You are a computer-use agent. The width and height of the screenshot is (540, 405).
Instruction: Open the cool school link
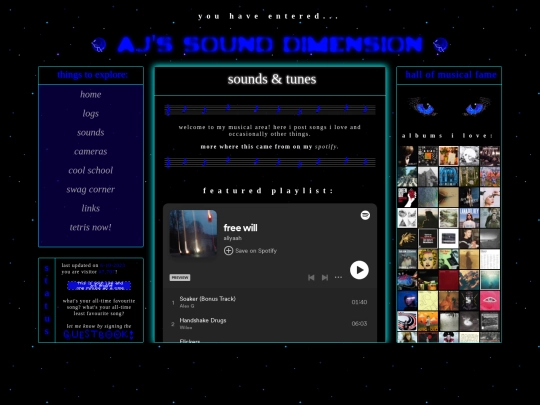91,170
